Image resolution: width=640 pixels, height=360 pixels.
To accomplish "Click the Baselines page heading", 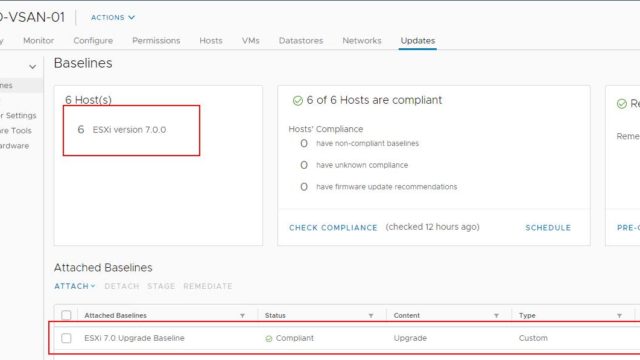I will pos(83,63).
